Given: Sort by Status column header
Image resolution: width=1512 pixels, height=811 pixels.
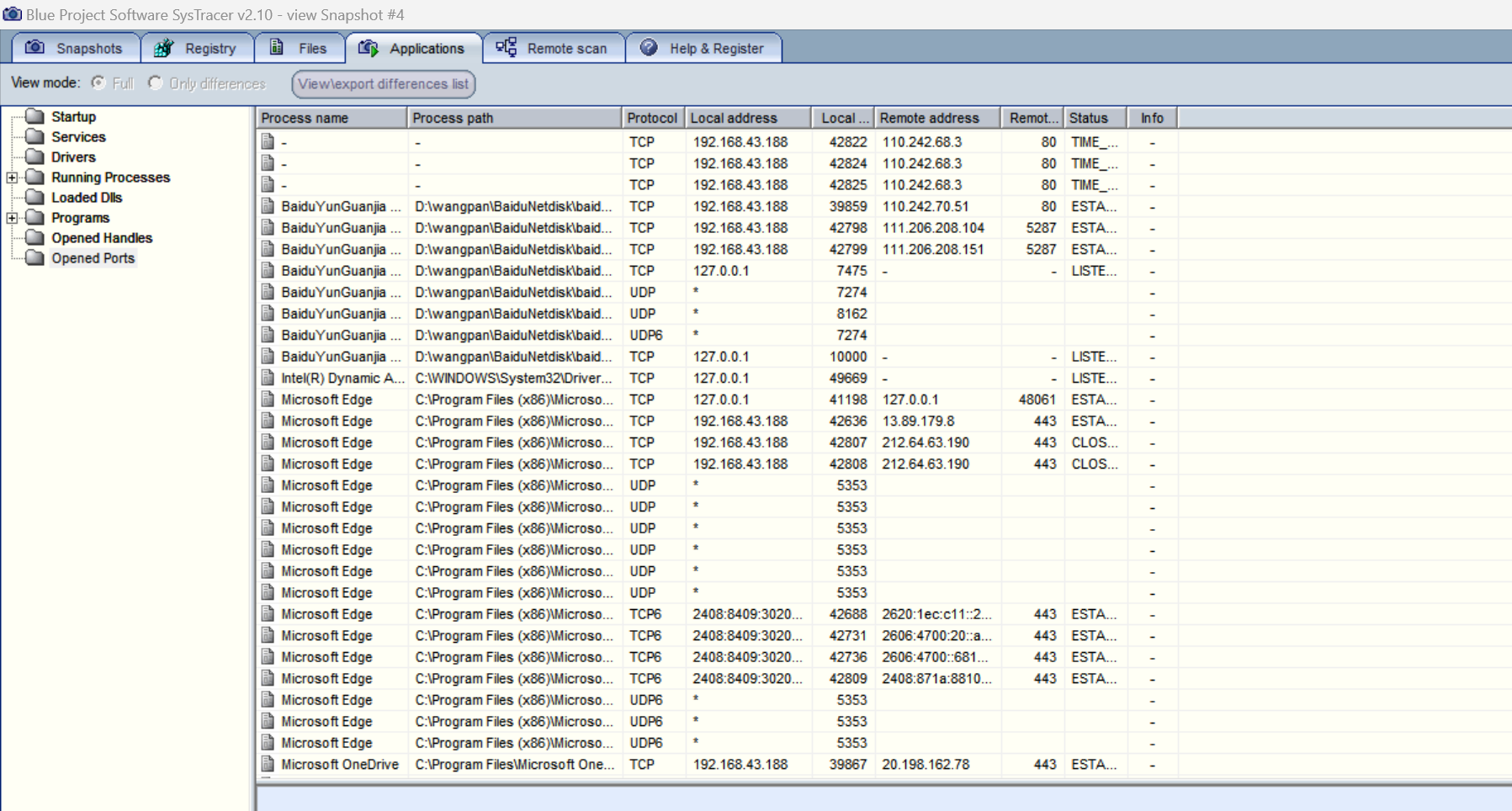Looking at the screenshot, I should [1096, 118].
